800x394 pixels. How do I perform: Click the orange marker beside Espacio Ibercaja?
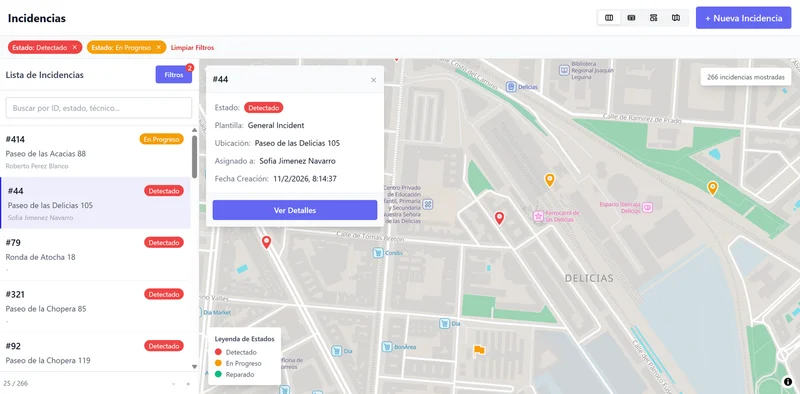point(712,188)
